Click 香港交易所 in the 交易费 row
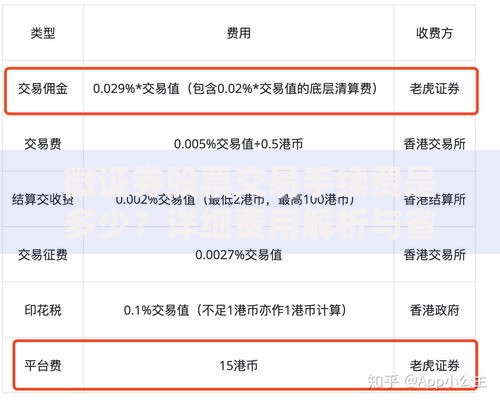The height and width of the screenshot is (404, 500). (x=434, y=144)
